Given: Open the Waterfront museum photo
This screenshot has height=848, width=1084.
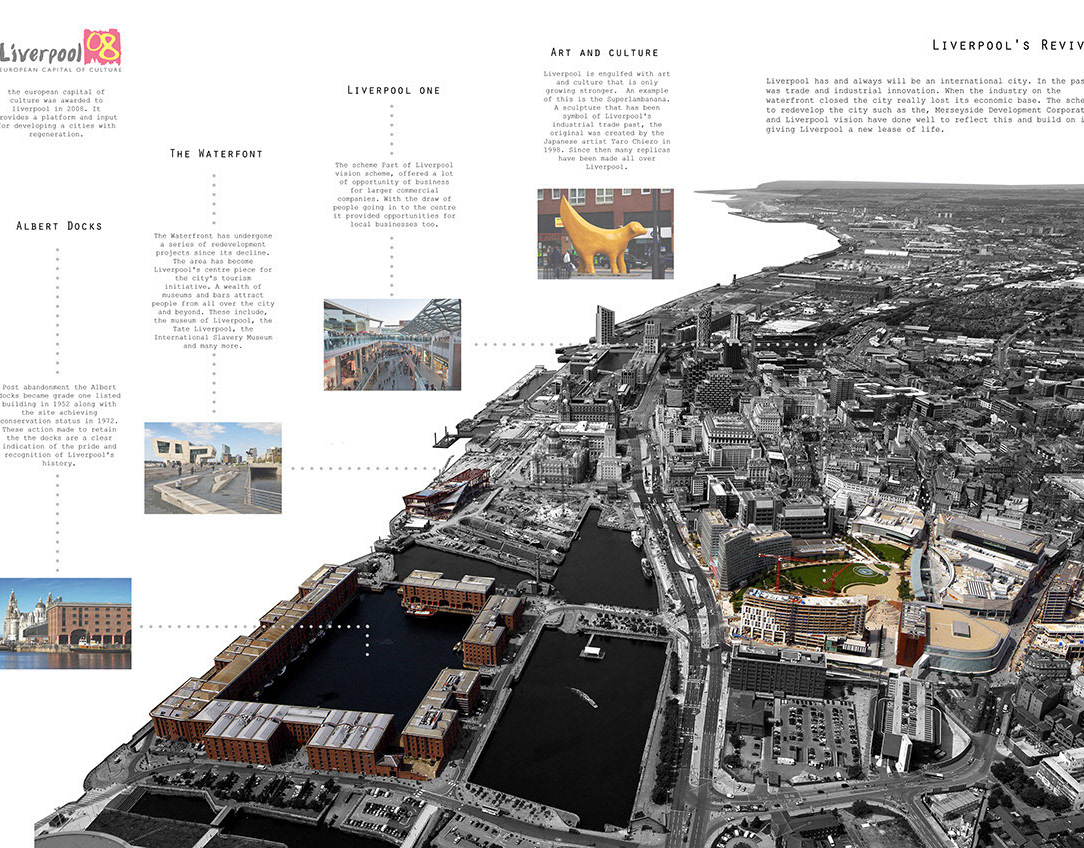Looking at the screenshot, I should 212,467.
